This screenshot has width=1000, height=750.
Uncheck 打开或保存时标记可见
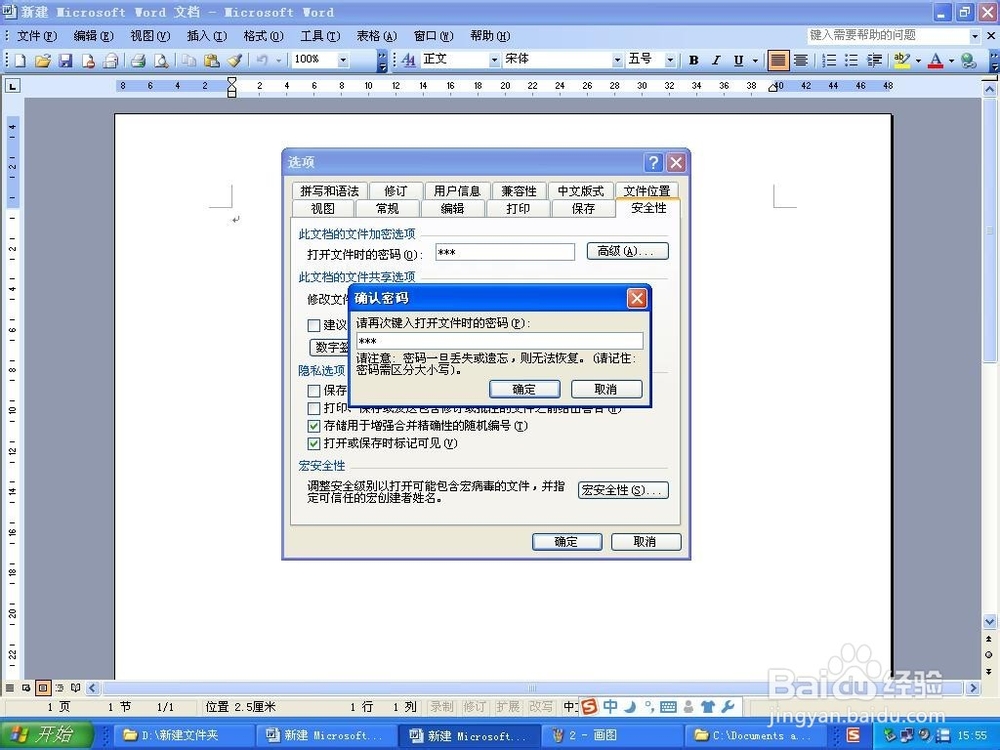tap(313, 443)
